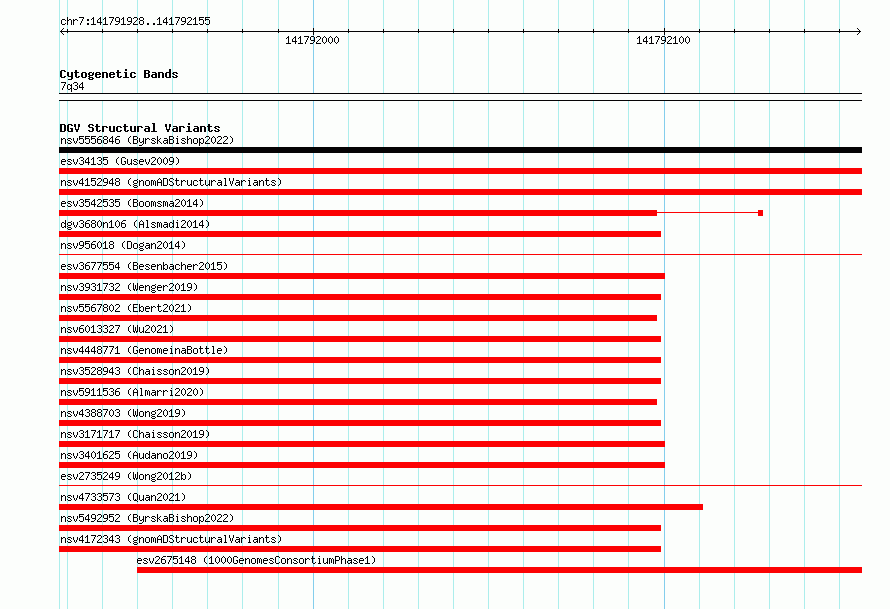Click the Cytogenetic Bands track title
This screenshot has width=890, height=609.
pos(119,74)
